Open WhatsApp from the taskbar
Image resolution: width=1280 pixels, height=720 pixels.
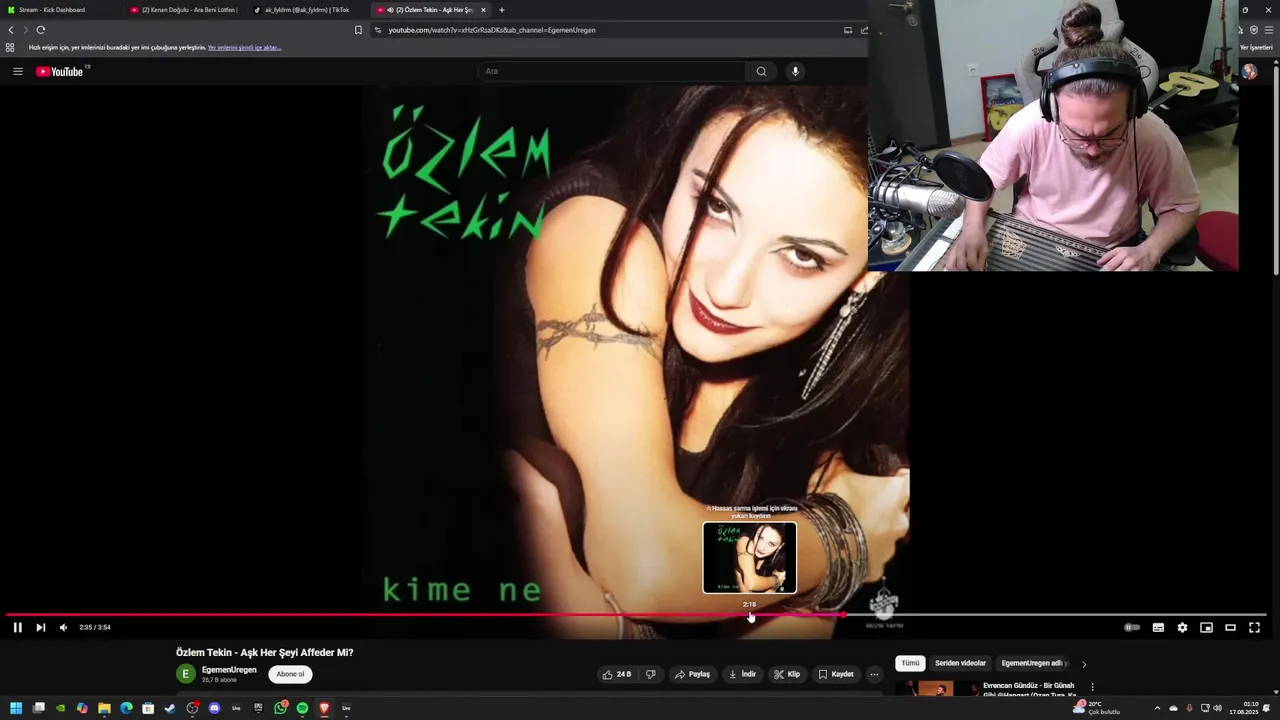click(x=280, y=708)
